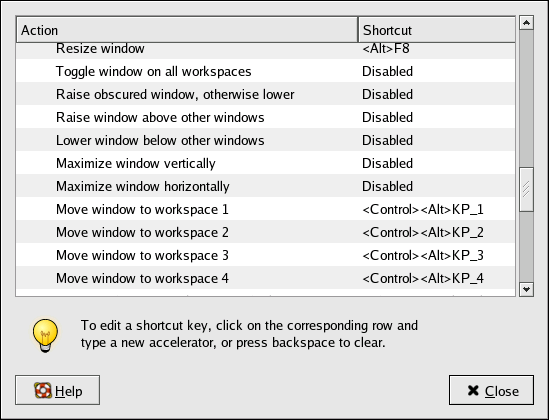
Task: Click the vertical scrollbar thumb handle
Action: [526, 189]
